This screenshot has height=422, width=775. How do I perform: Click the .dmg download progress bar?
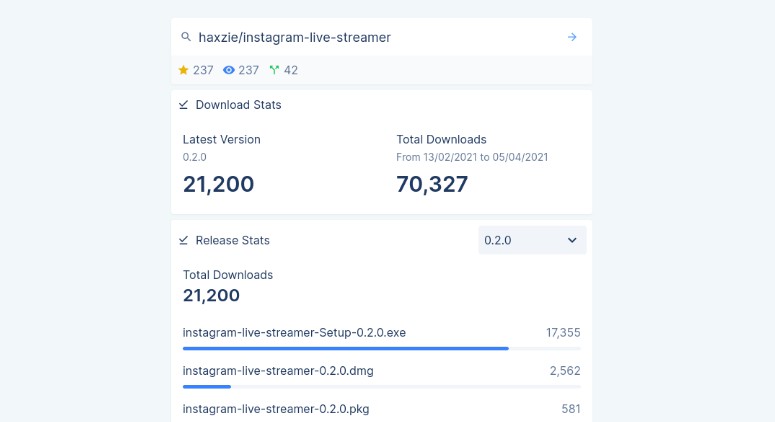tap(207, 386)
